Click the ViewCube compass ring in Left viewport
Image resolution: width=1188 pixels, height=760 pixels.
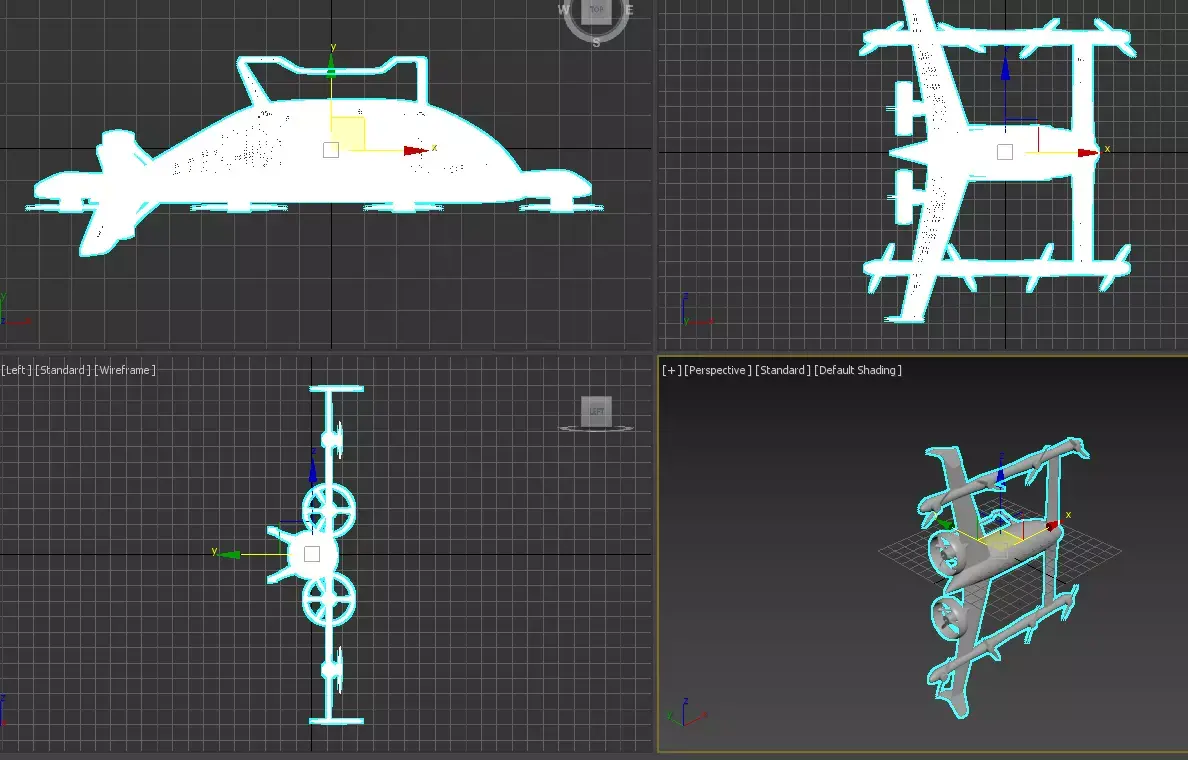pos(596,429)
